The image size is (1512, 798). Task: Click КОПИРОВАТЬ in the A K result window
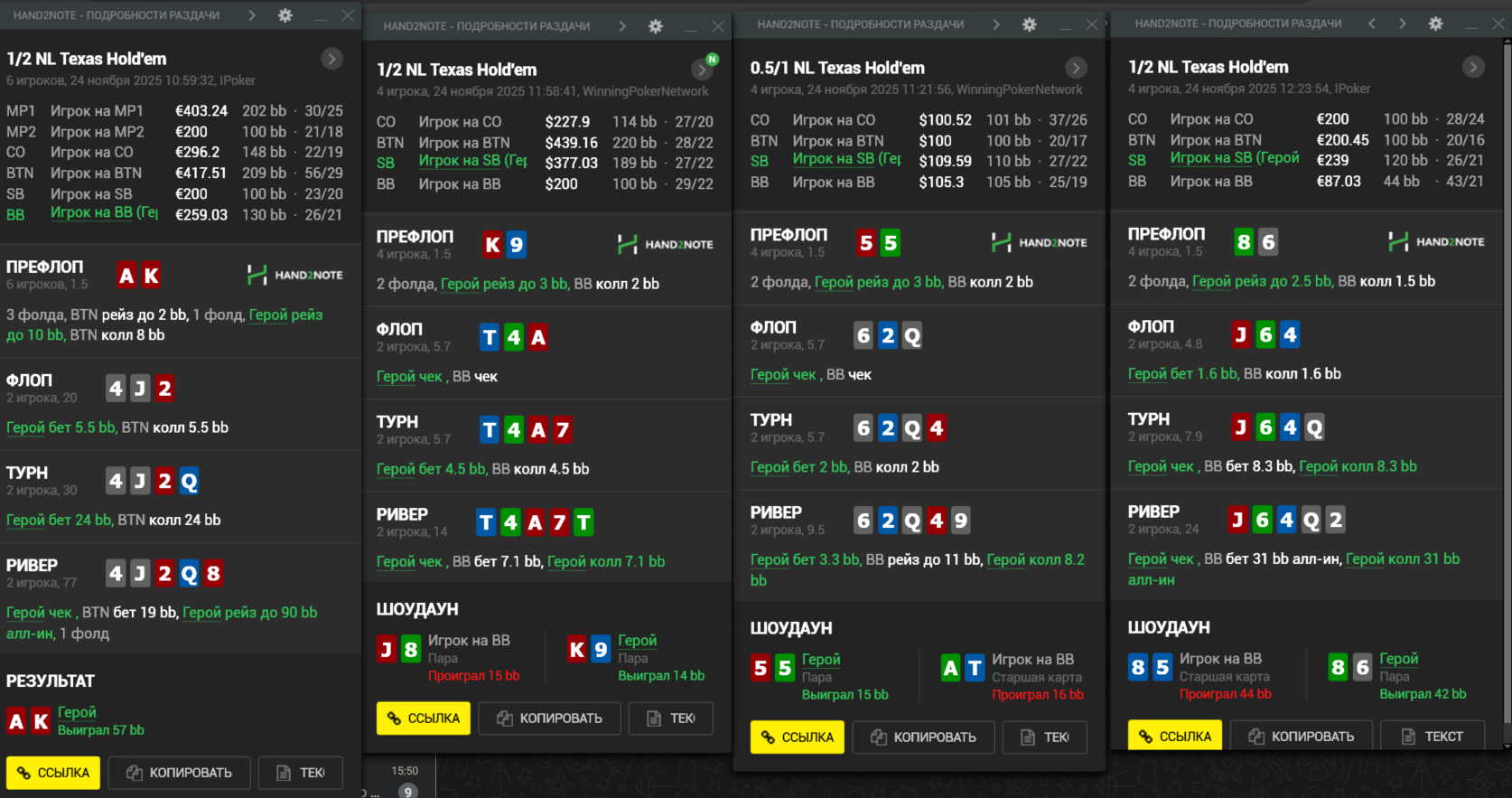pyautogui.click(x=179, y=773)
